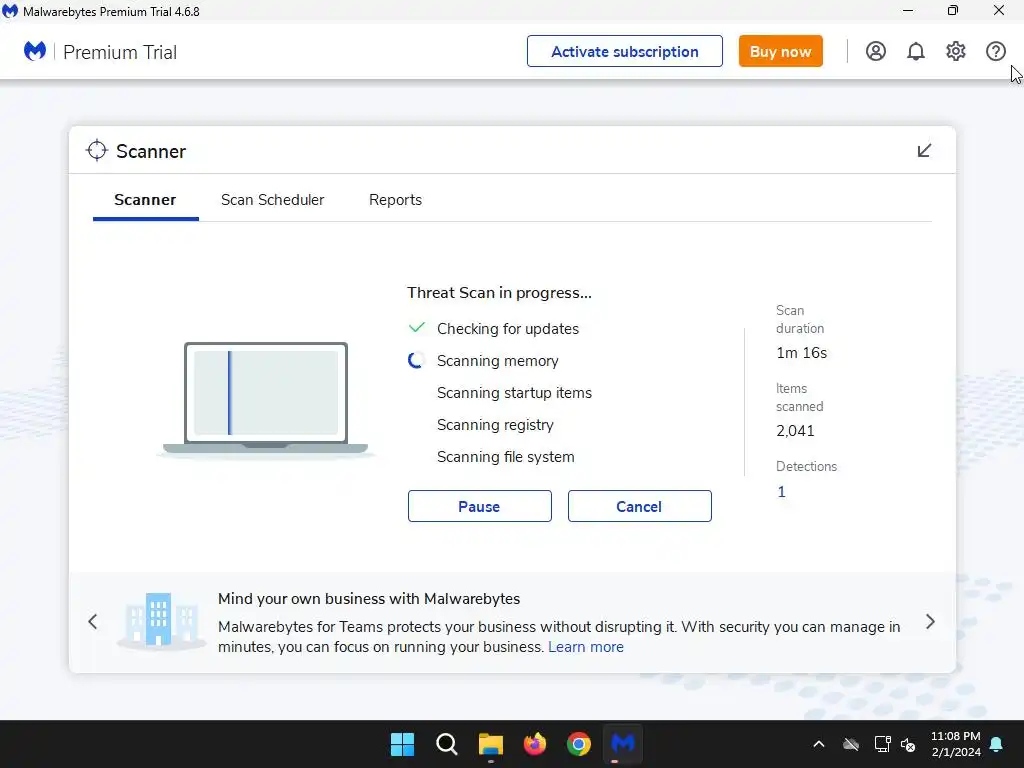1024x768 pixels.
Task: Click the Scanning file system step
Action: click(505, 456)
